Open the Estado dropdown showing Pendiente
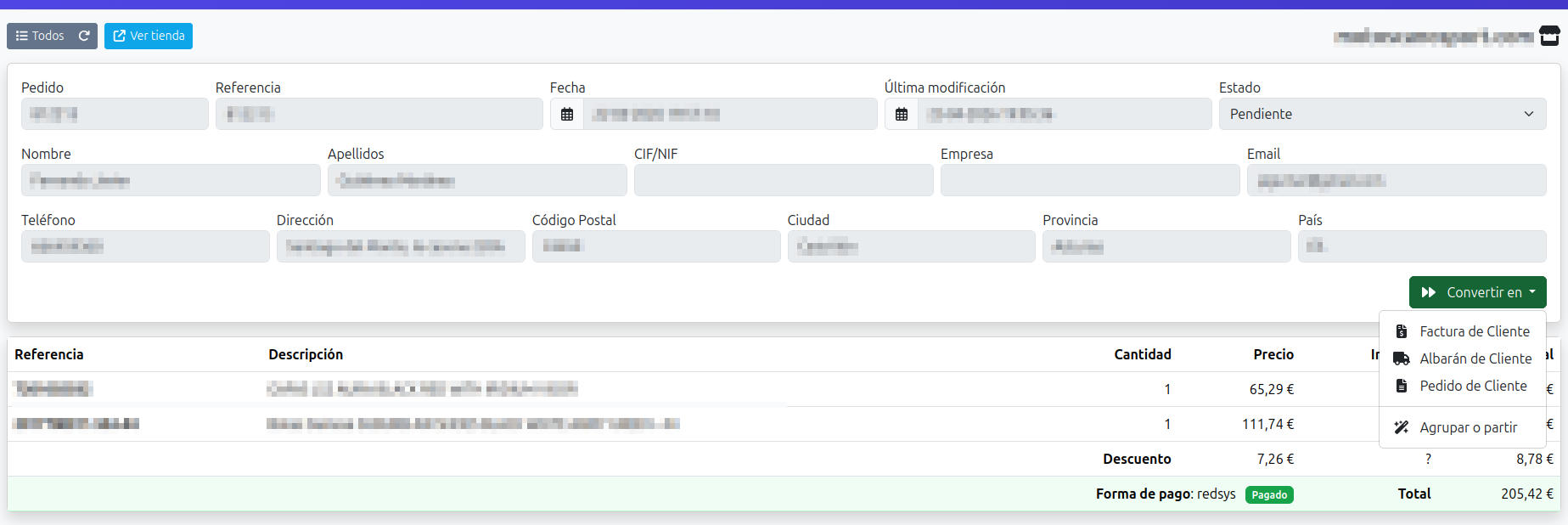 [x=1381, y=114]
